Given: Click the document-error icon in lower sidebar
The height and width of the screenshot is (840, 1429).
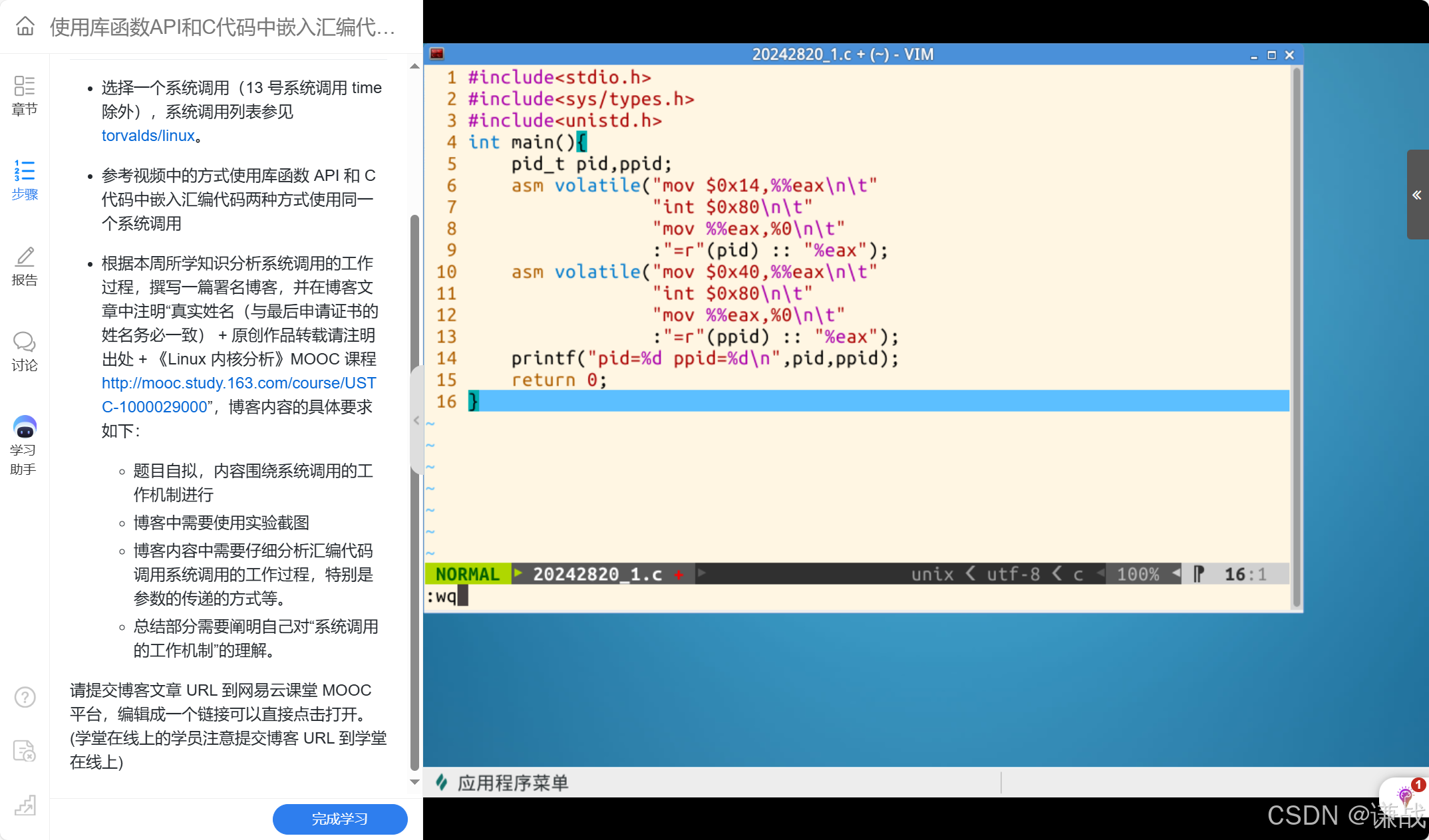Looking at the screenshot, I should pyautogui.click(x=25, y=750).
